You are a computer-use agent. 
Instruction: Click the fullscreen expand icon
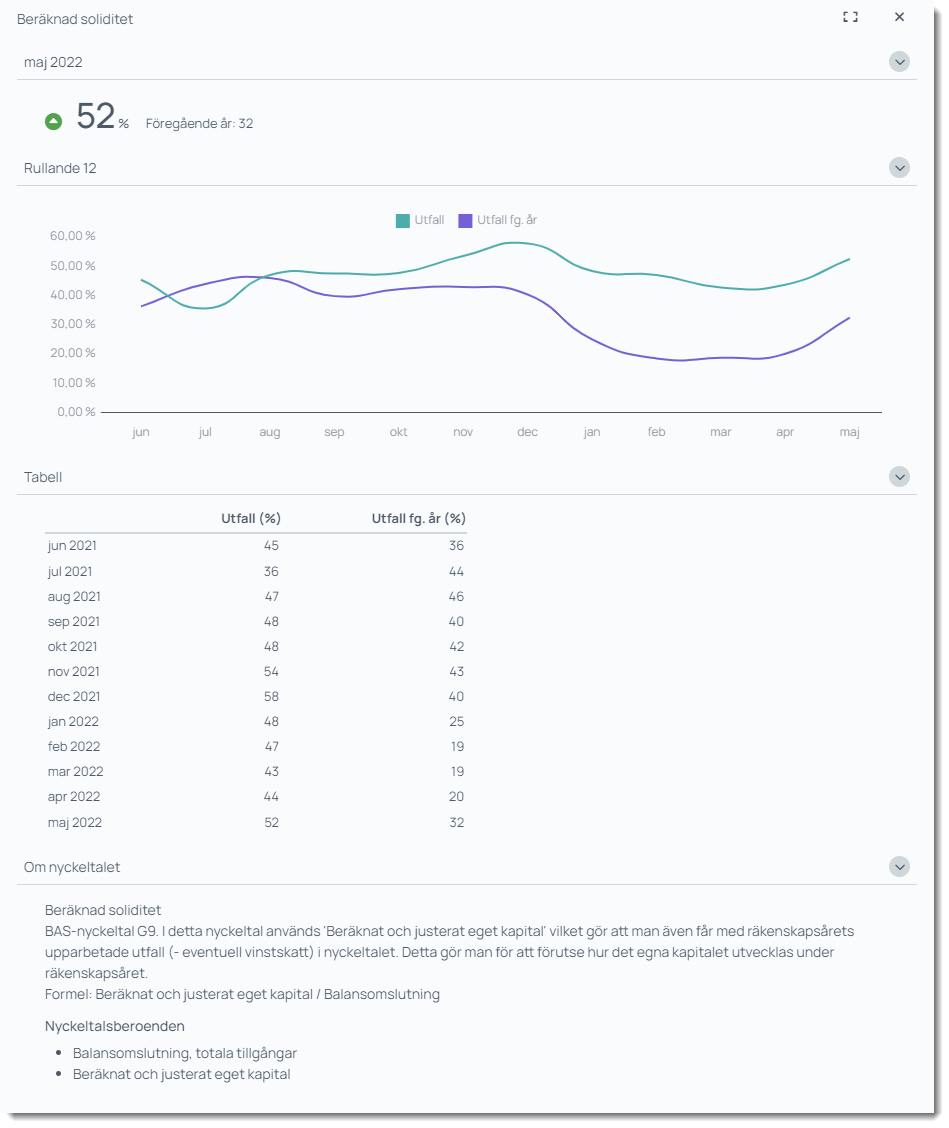coord(850,17)
